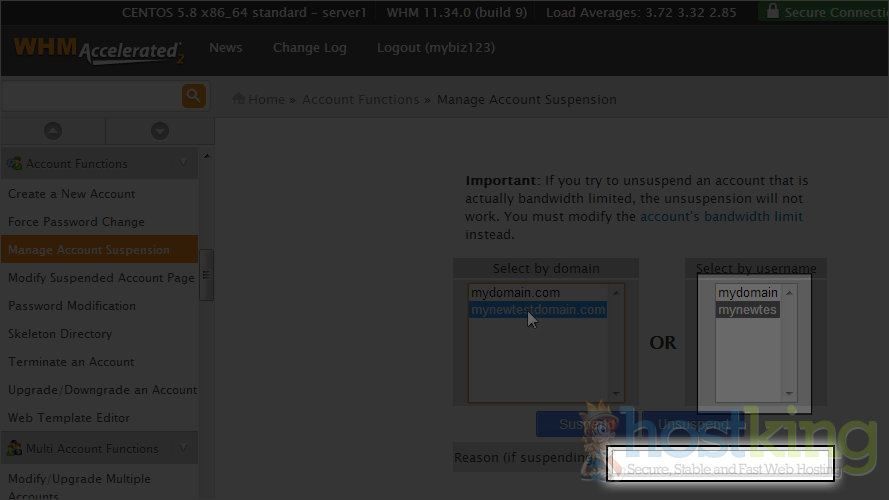Click the Secure Connection lock icon
This screenshot has height=500, width=889.
click(x=771, y=12)
